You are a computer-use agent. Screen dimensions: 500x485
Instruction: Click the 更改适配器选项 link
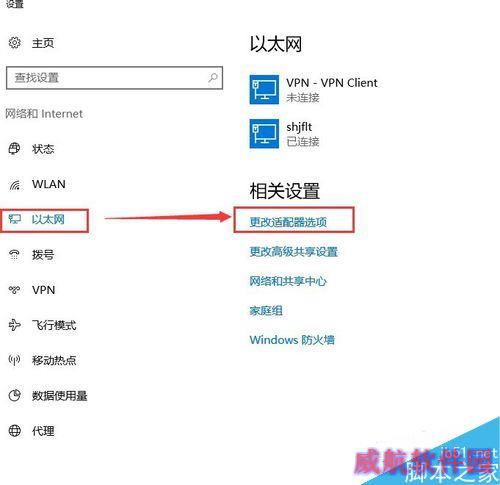coord(288,222)
